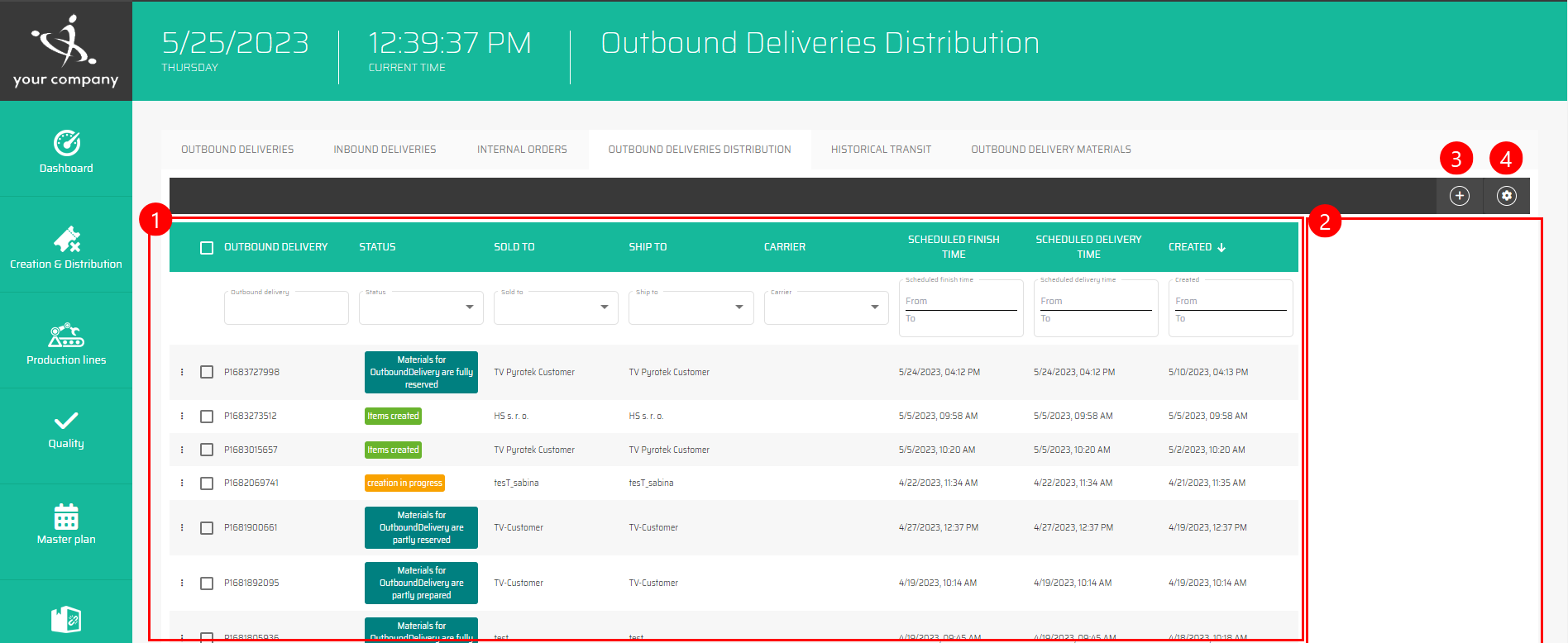Open the Historical Transit tab

tap(881, 150)
